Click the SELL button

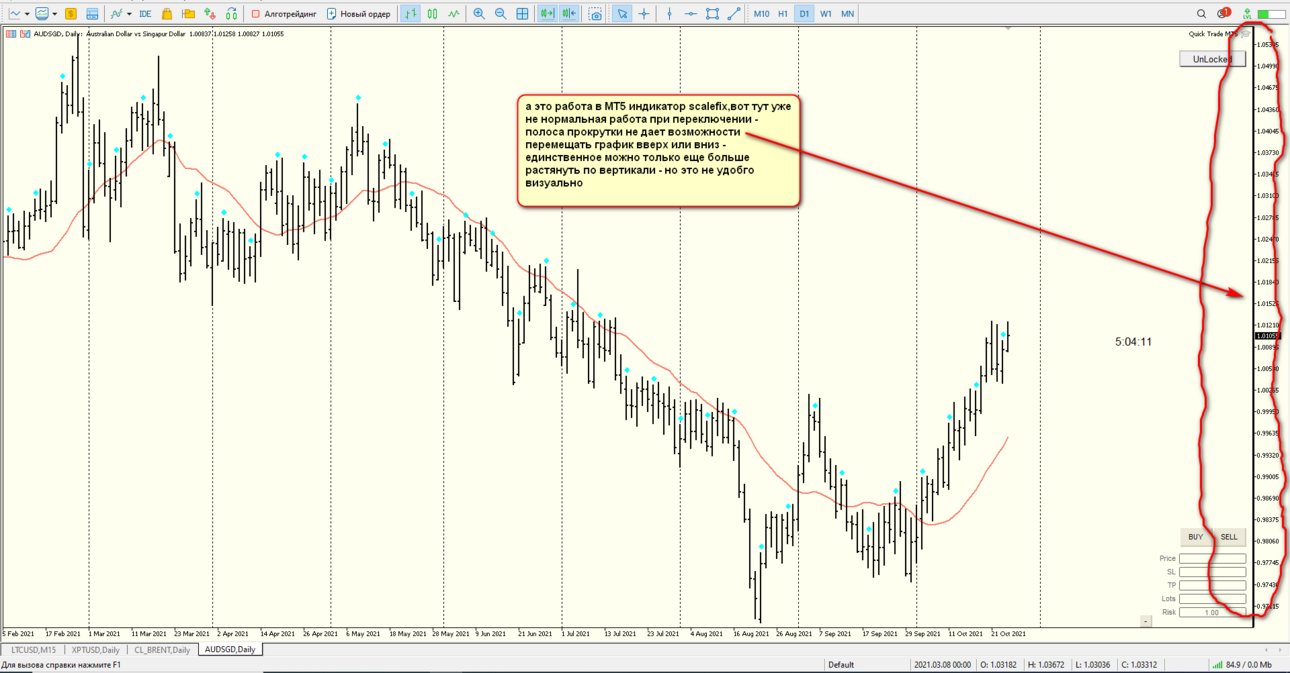point(1229,537)
